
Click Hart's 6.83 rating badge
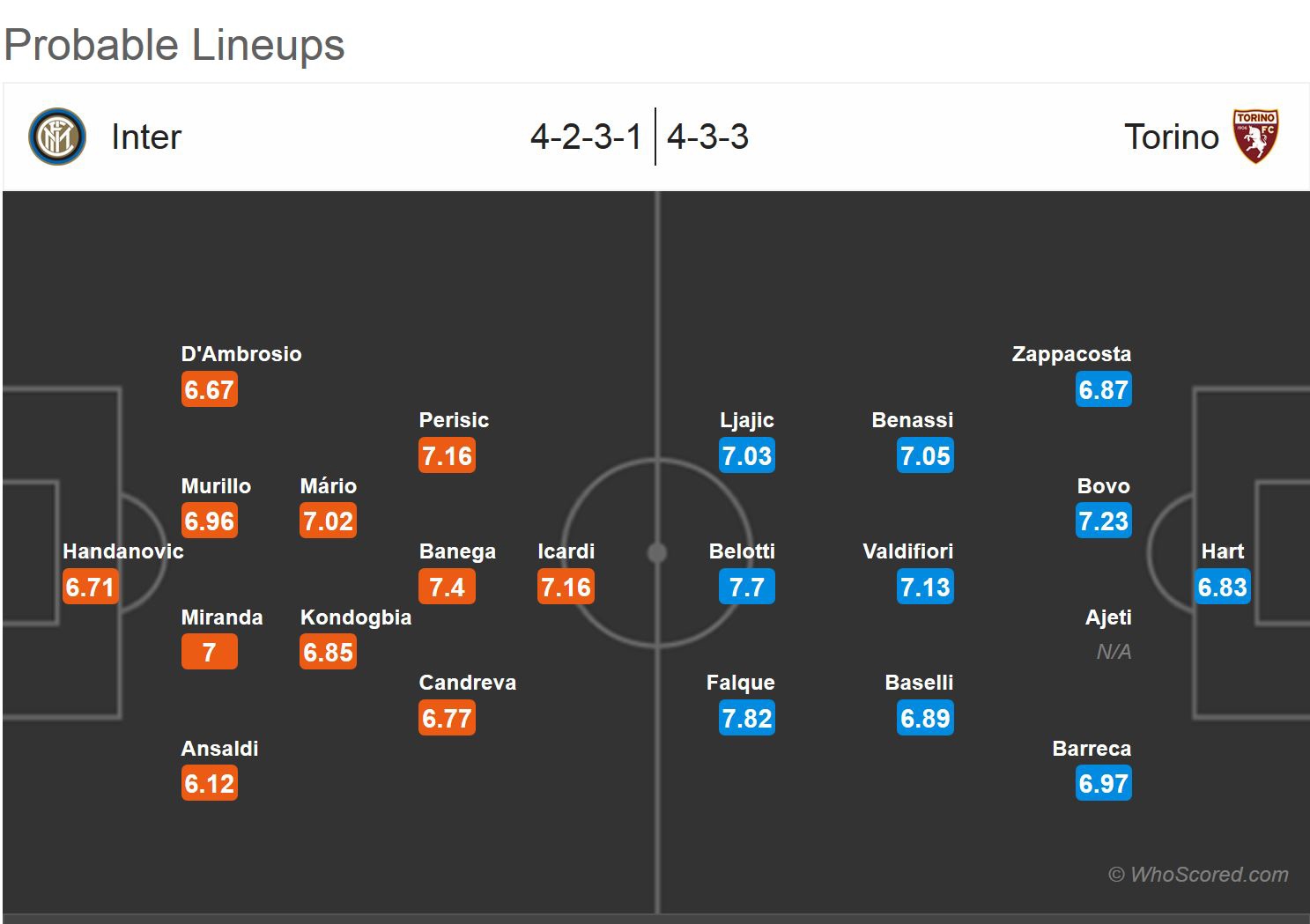[1222, 588]
